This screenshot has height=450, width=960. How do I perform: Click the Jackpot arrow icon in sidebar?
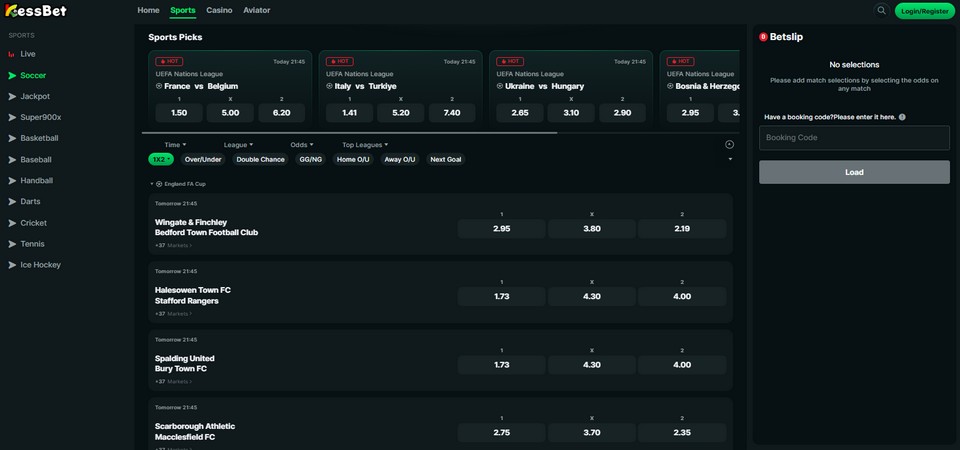pos(12,97)
